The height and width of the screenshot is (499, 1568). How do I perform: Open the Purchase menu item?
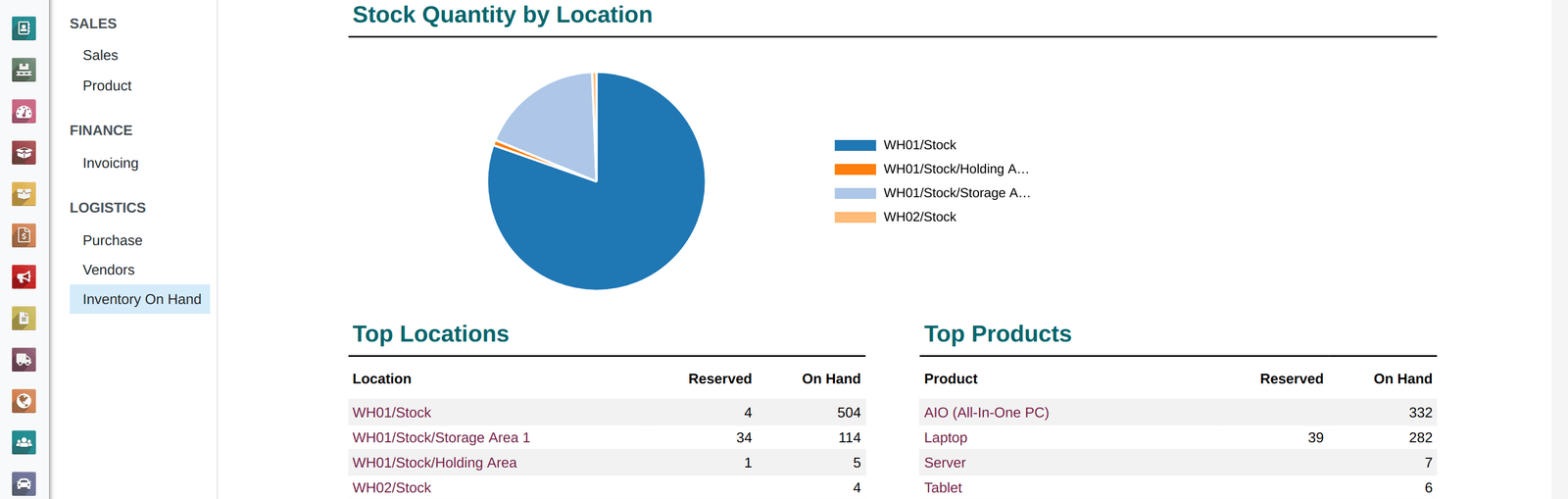point(113,240)
